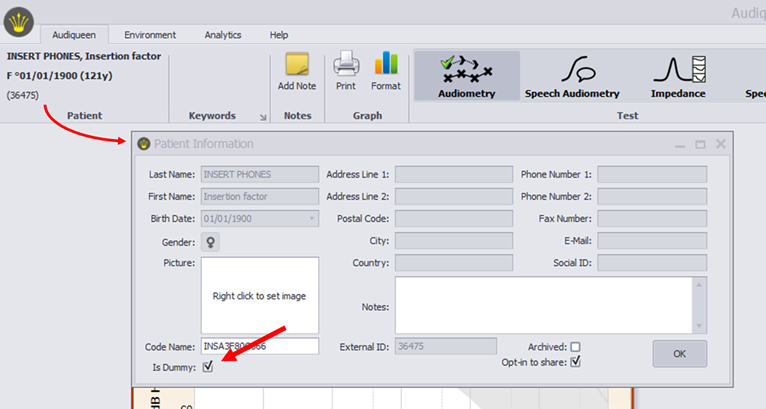Toggle the Opt-in to share checkbox
The height and width of the screenshot is (409, 766).
pyautogui.click(x=575, y=362)
